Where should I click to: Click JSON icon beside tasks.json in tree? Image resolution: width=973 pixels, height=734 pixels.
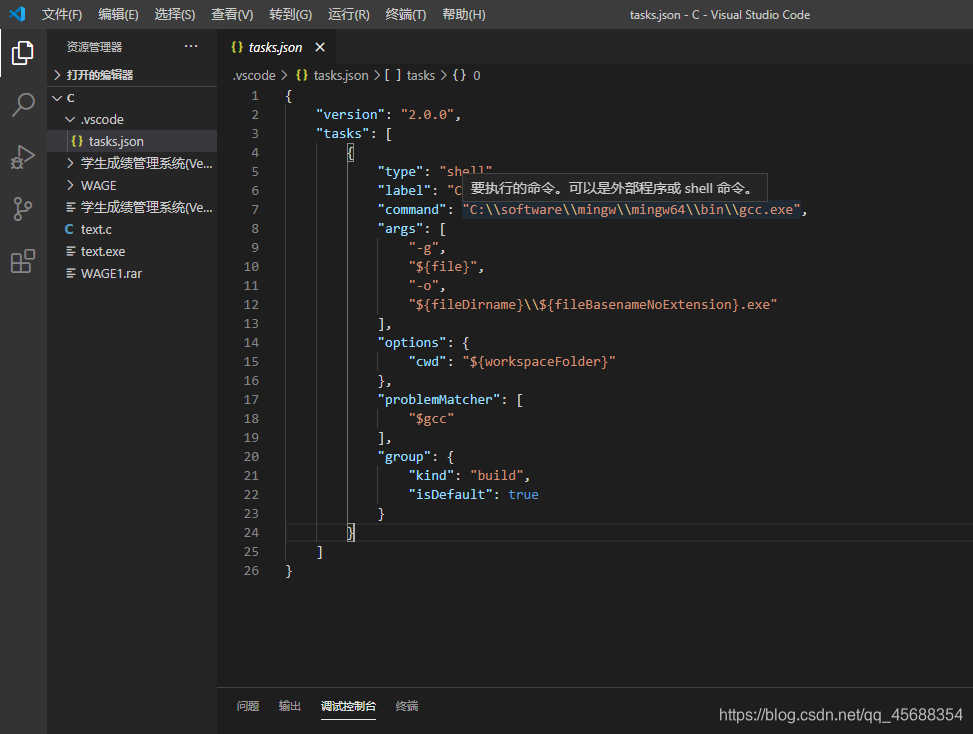click(x=77, y=141)
